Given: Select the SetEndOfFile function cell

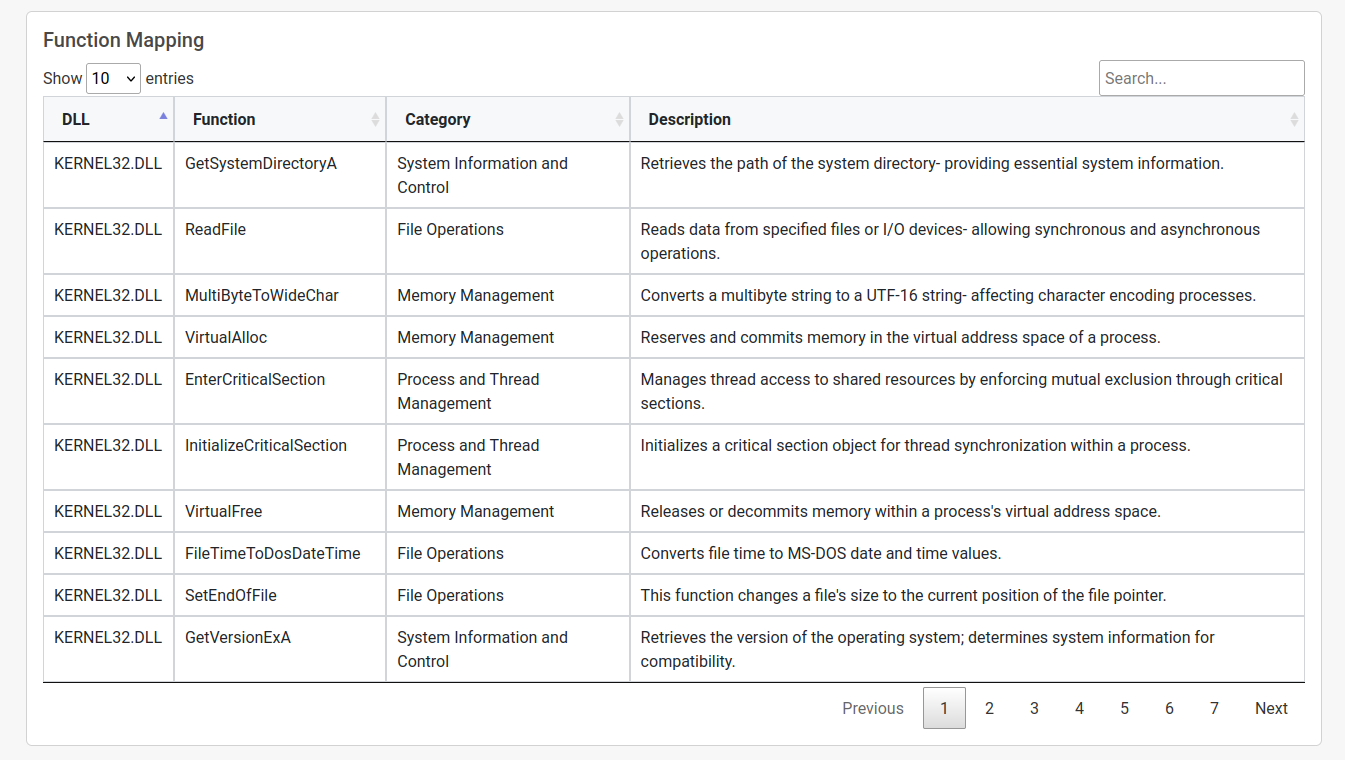Looking at the screenshot, I should click(280, 595).
